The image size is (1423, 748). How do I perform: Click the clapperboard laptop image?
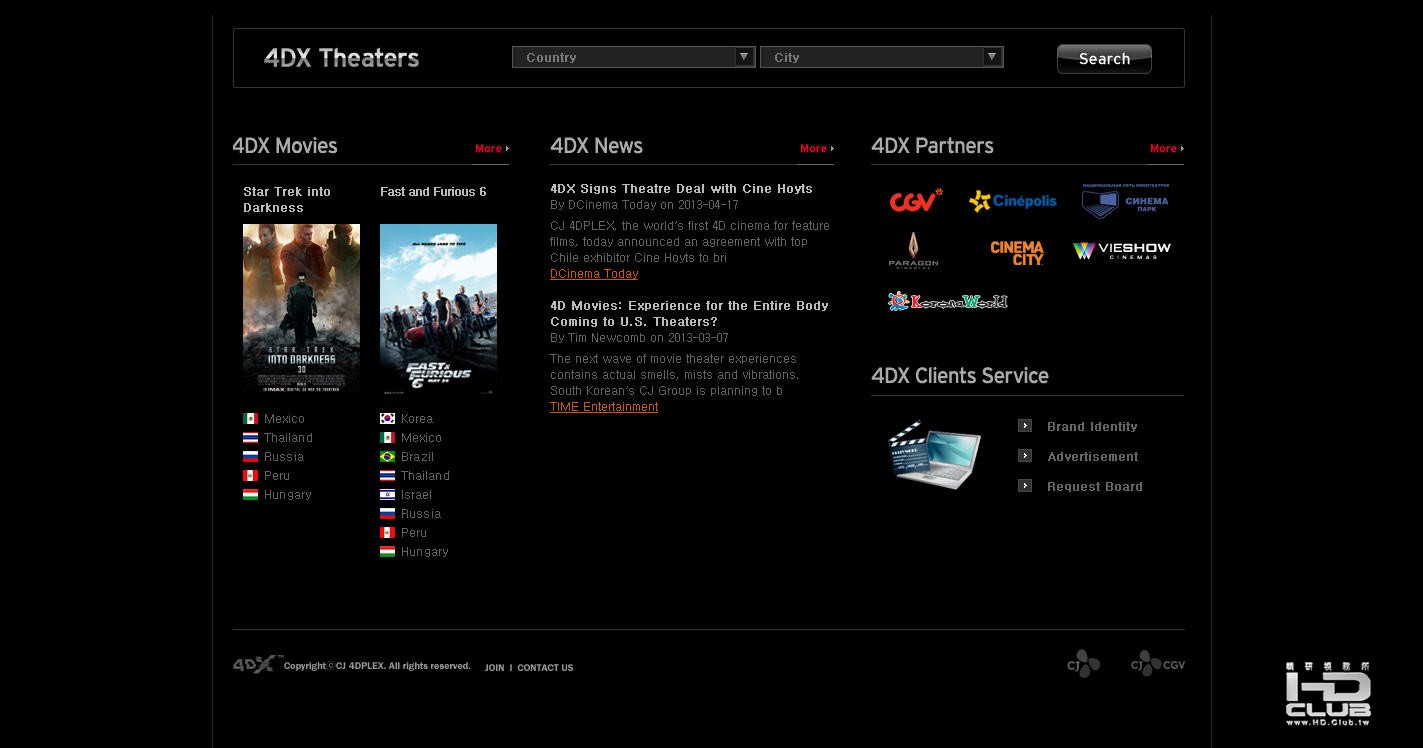point(934,456)
